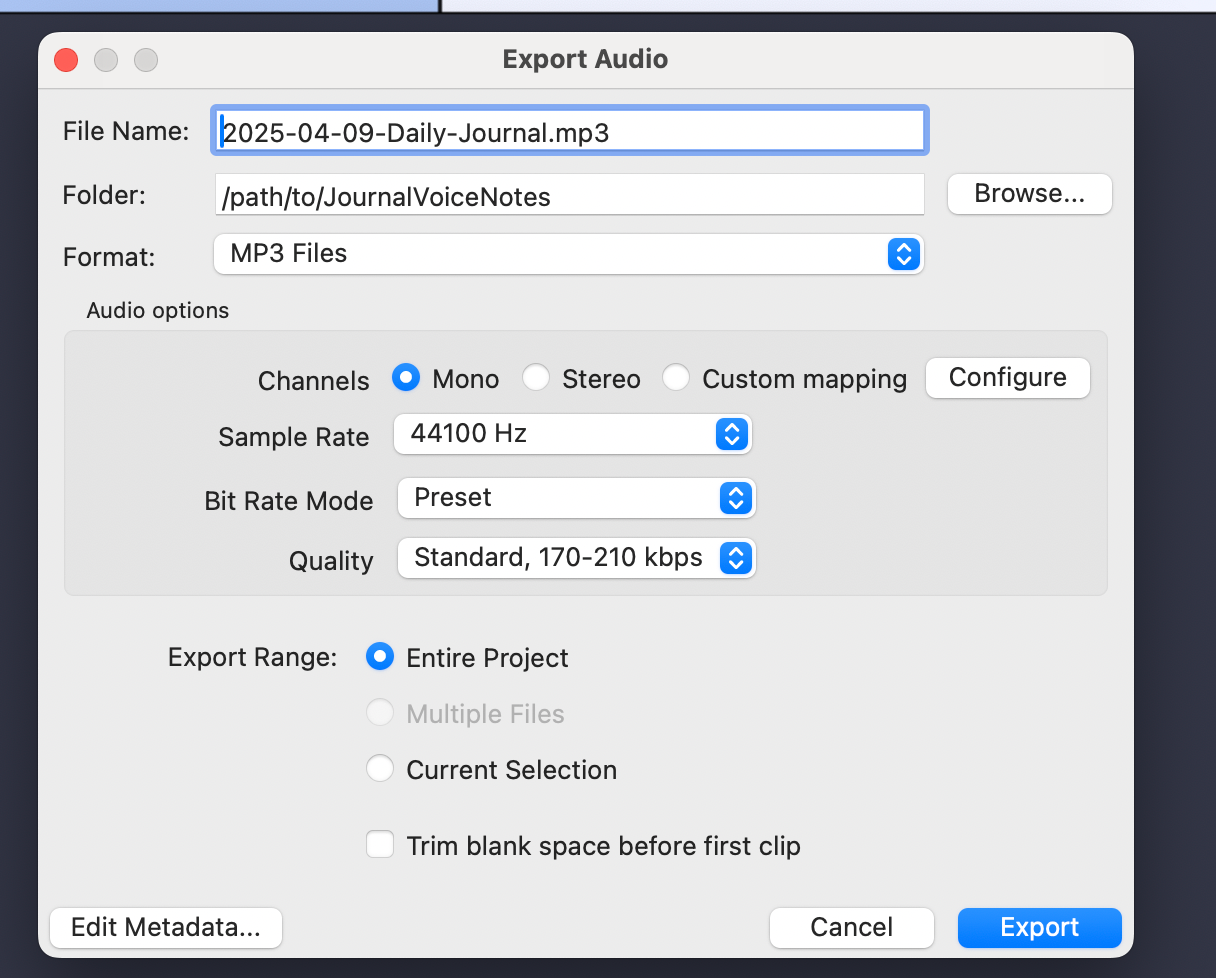
Task: Select Entire Project as export range
Action: (x=380, y=657)
